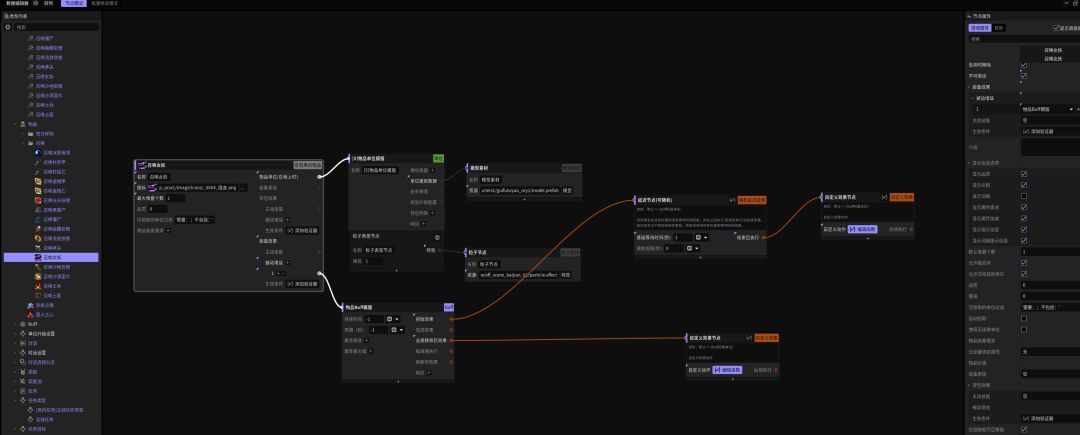
Task: Select the second tab in 节点属性 panel
Action: 999,28
